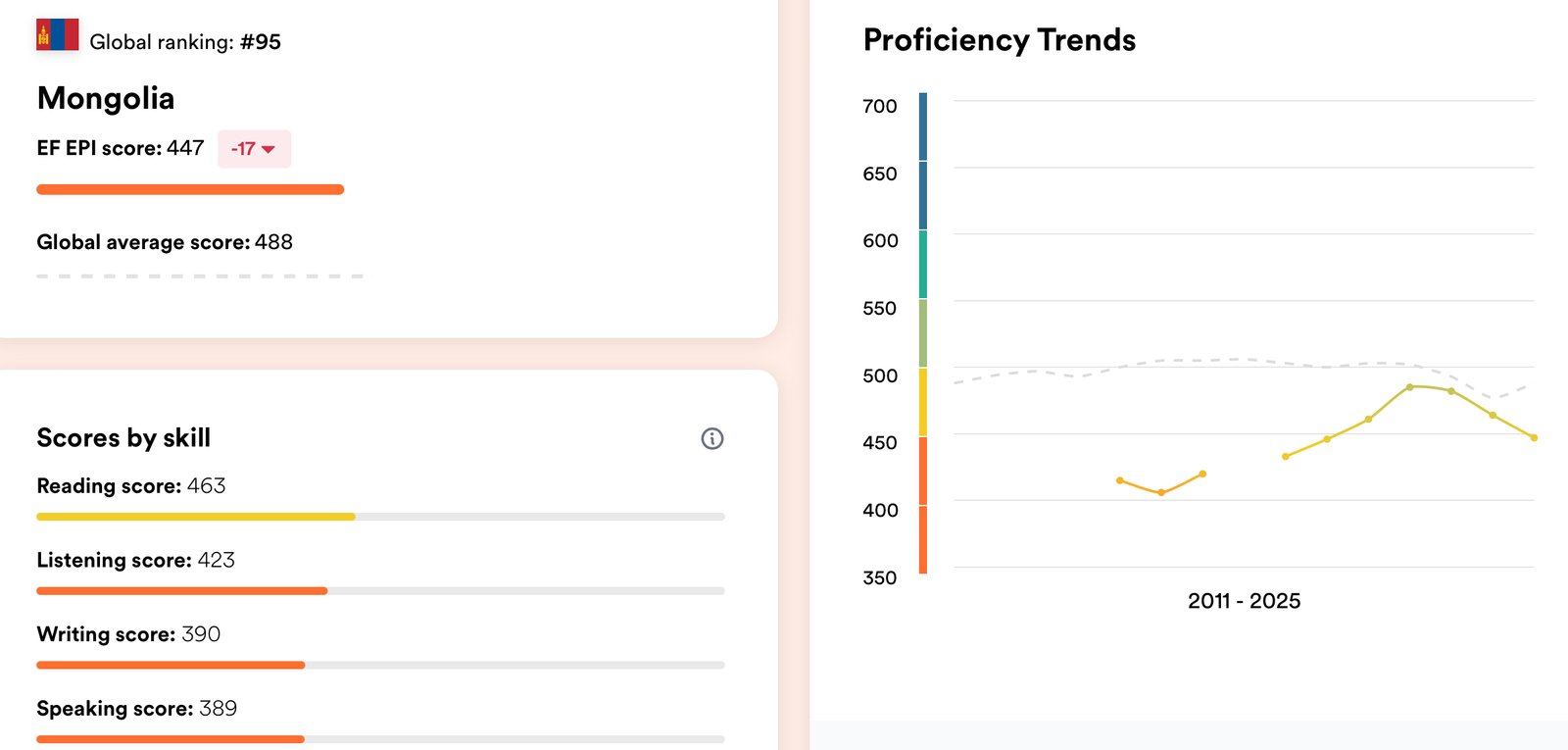Viewport: 1568px width, 750px height.
Task: Click the orange EF EPI score bar
Action: (x=190, y=190)
